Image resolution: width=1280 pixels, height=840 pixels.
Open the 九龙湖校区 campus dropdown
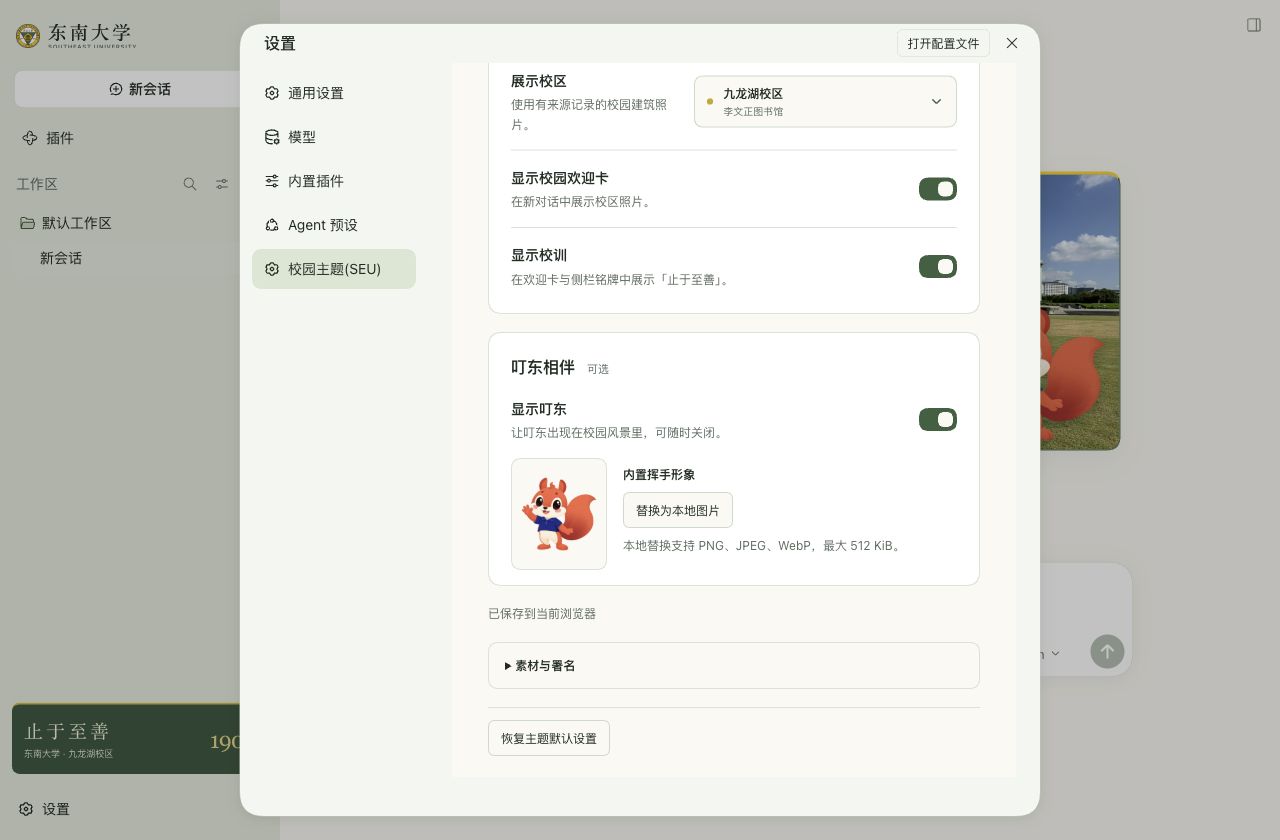[x=825, y=101]
